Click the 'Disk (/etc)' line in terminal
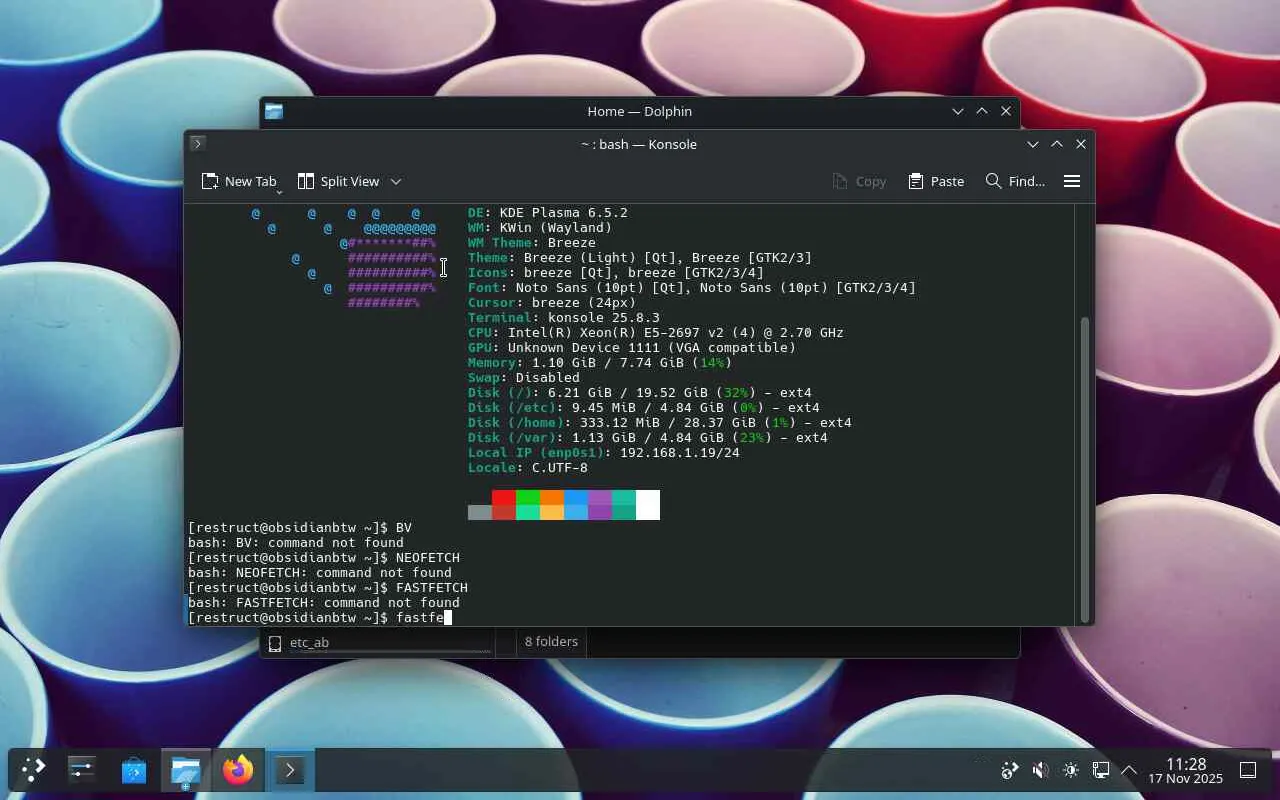Viewport: 1280px width, 800px height. (x=644, y=408)
